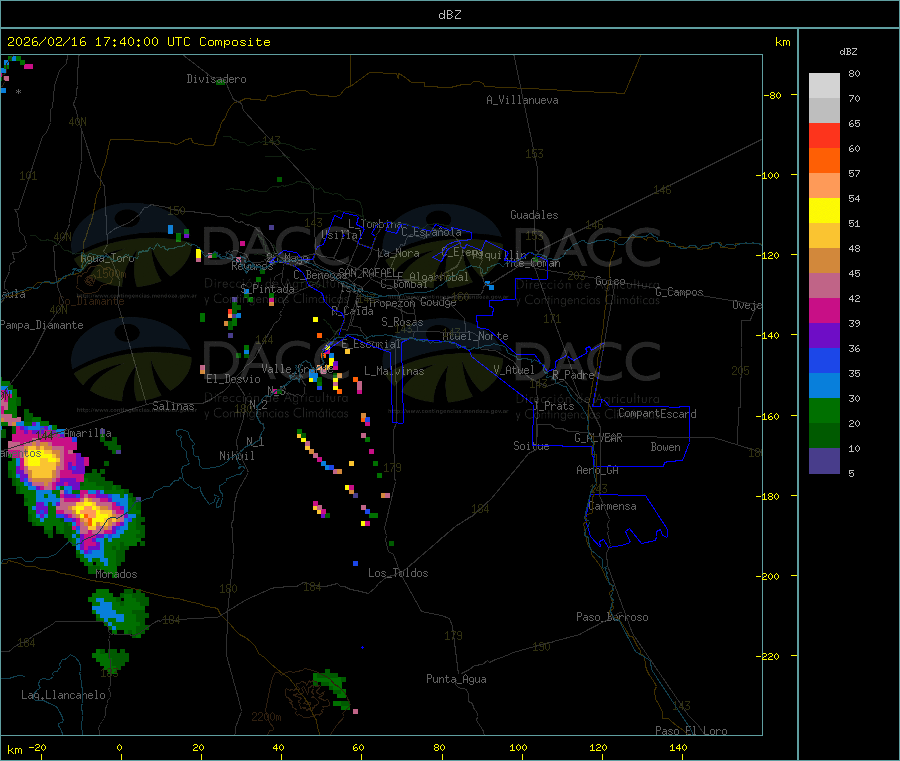Click the 'Pampa_Diamante' label

click(x=42, y=325)
